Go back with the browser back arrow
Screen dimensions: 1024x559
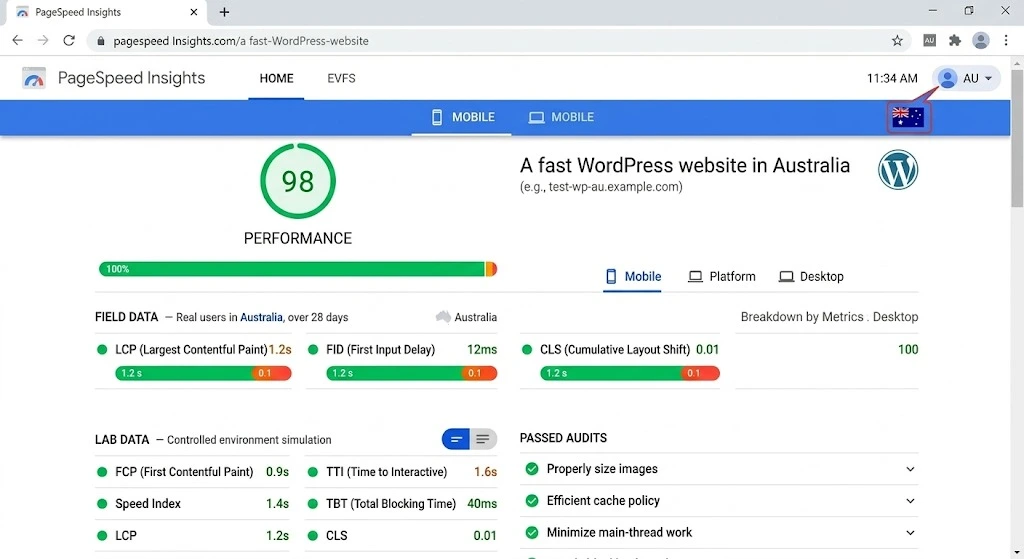tap(18, 41)
